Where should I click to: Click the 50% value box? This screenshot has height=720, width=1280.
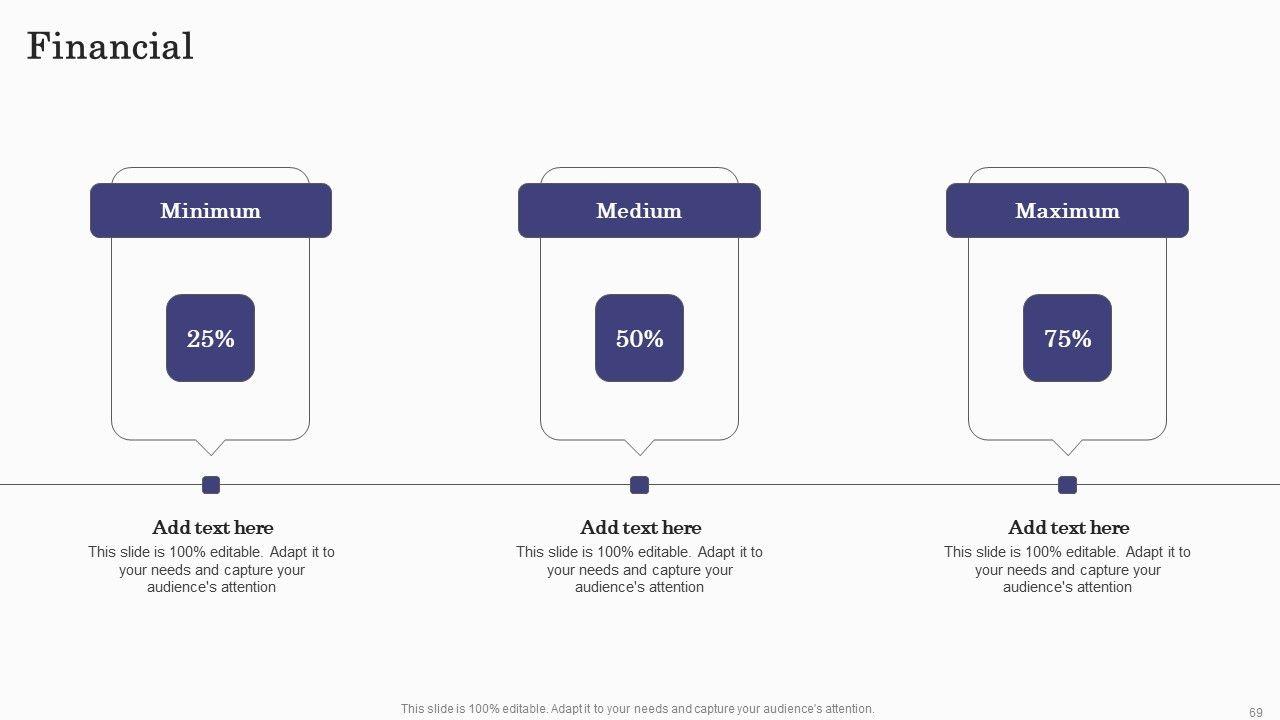pyautogui.click(x=639, y=338)
